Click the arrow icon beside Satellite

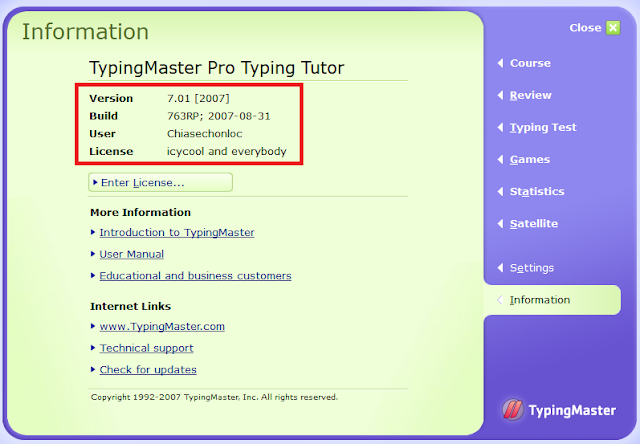point(500,224)
